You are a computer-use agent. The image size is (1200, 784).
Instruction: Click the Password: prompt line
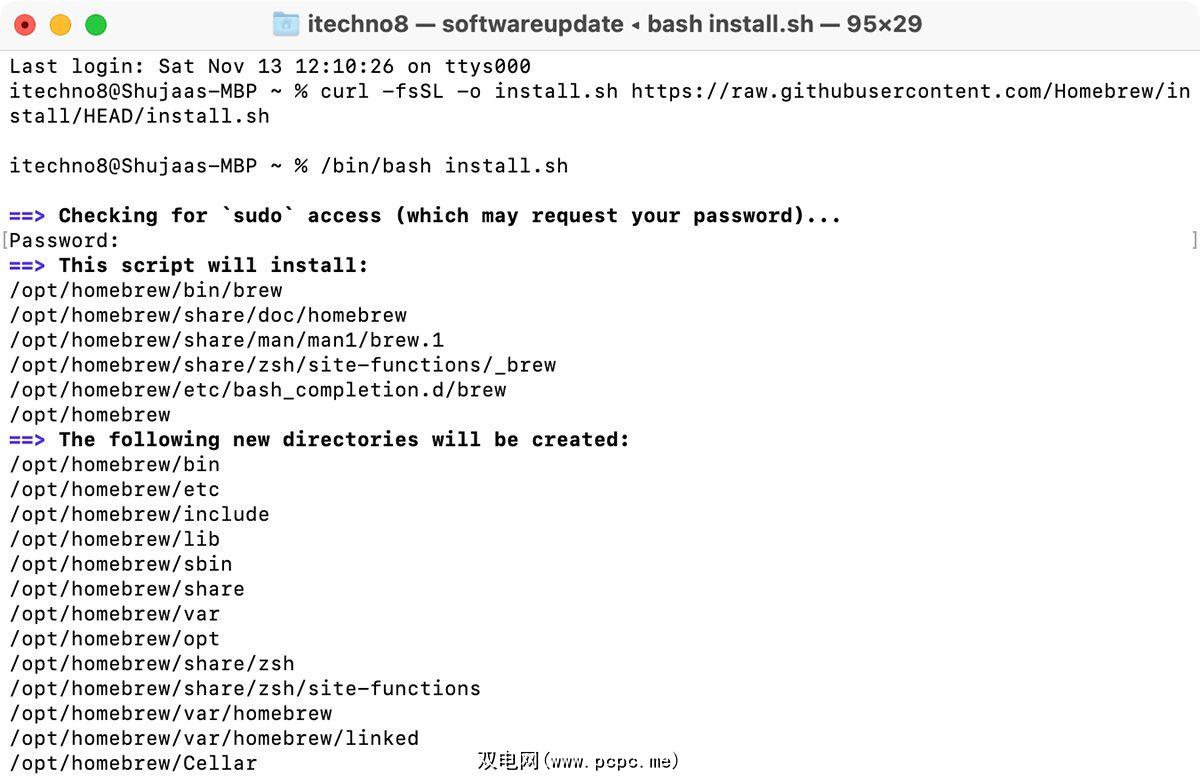64,241
